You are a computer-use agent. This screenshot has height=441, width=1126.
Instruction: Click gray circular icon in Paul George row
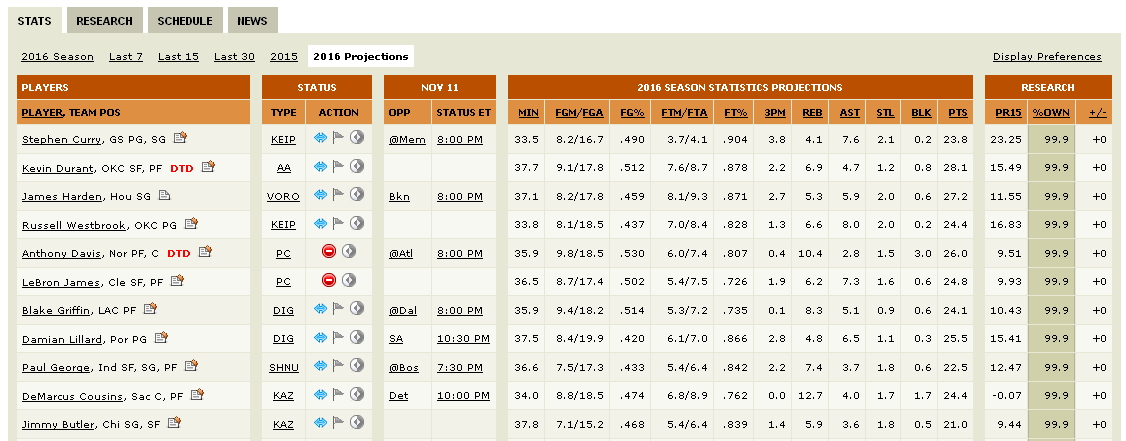(357, 366)
